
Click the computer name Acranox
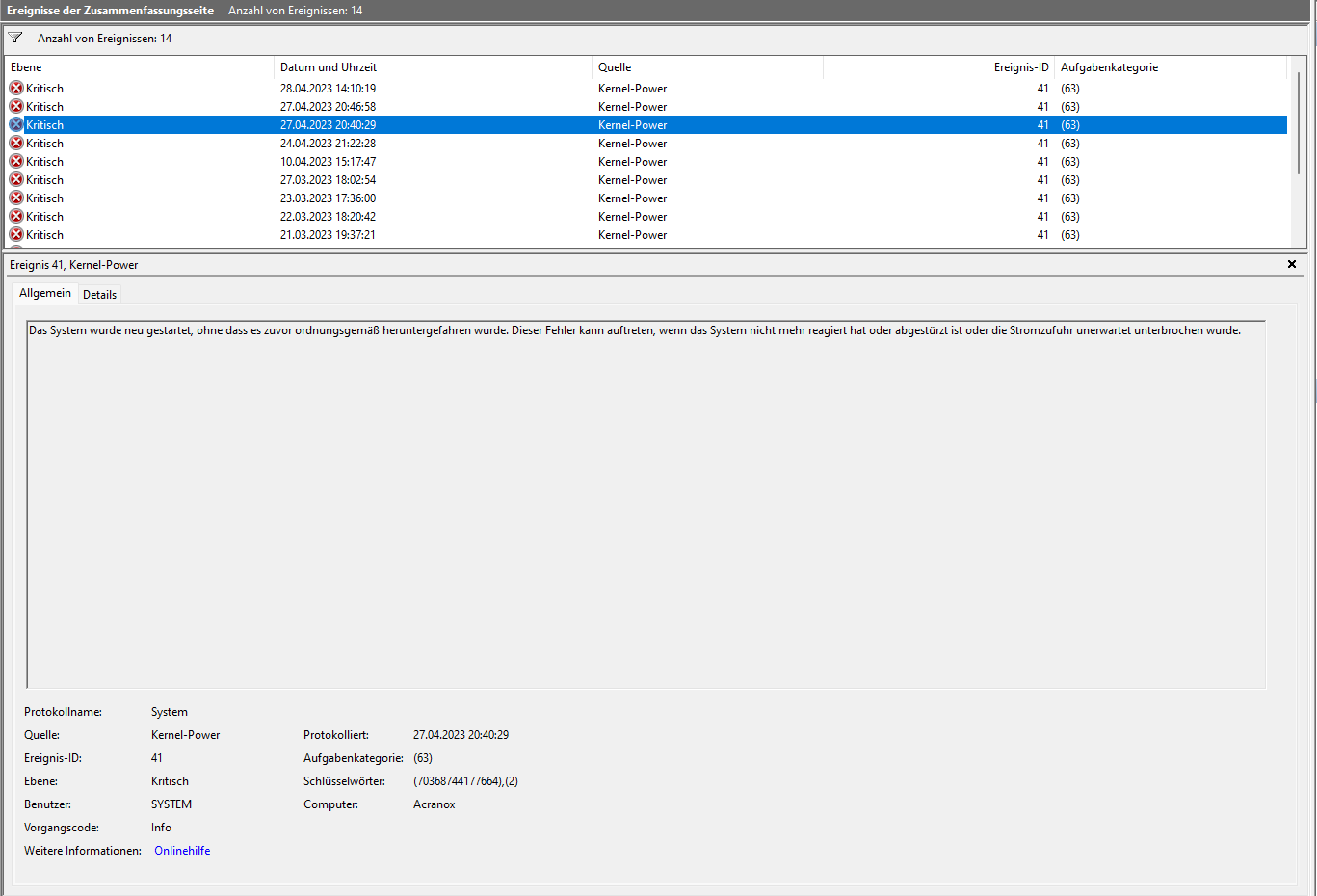(x=434, y=804)
